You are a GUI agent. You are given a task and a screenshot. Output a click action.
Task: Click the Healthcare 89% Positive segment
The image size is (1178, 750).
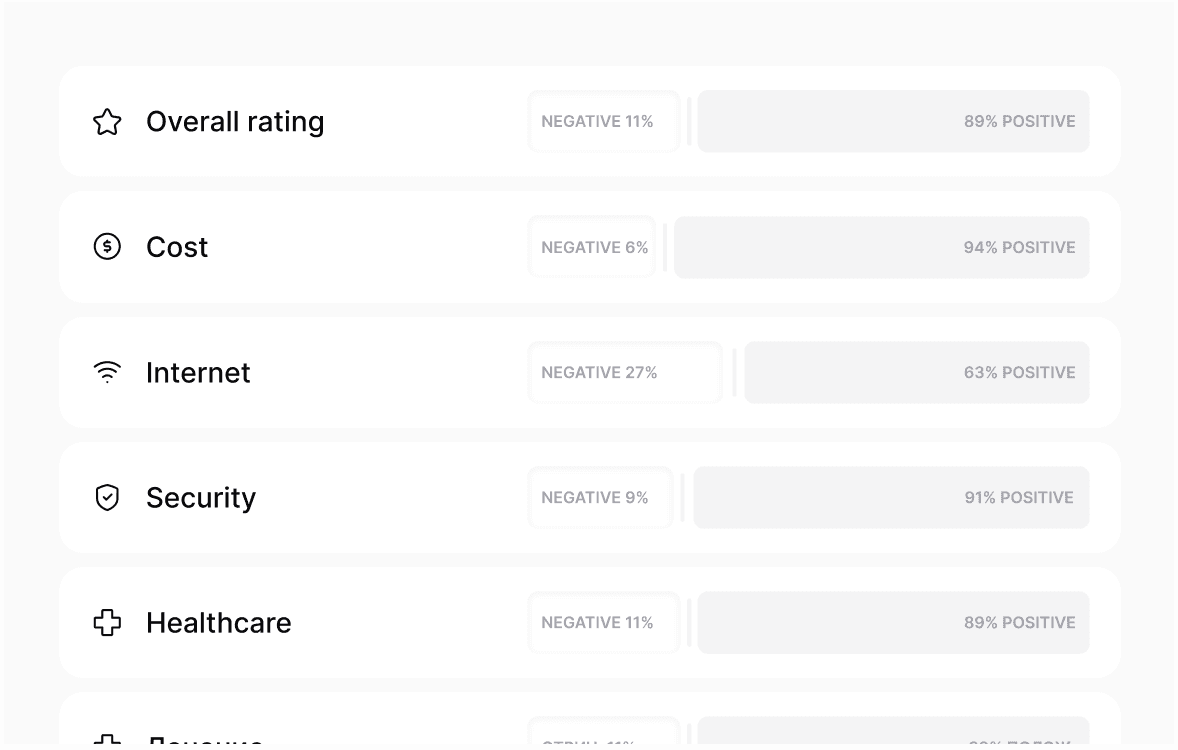893,622
